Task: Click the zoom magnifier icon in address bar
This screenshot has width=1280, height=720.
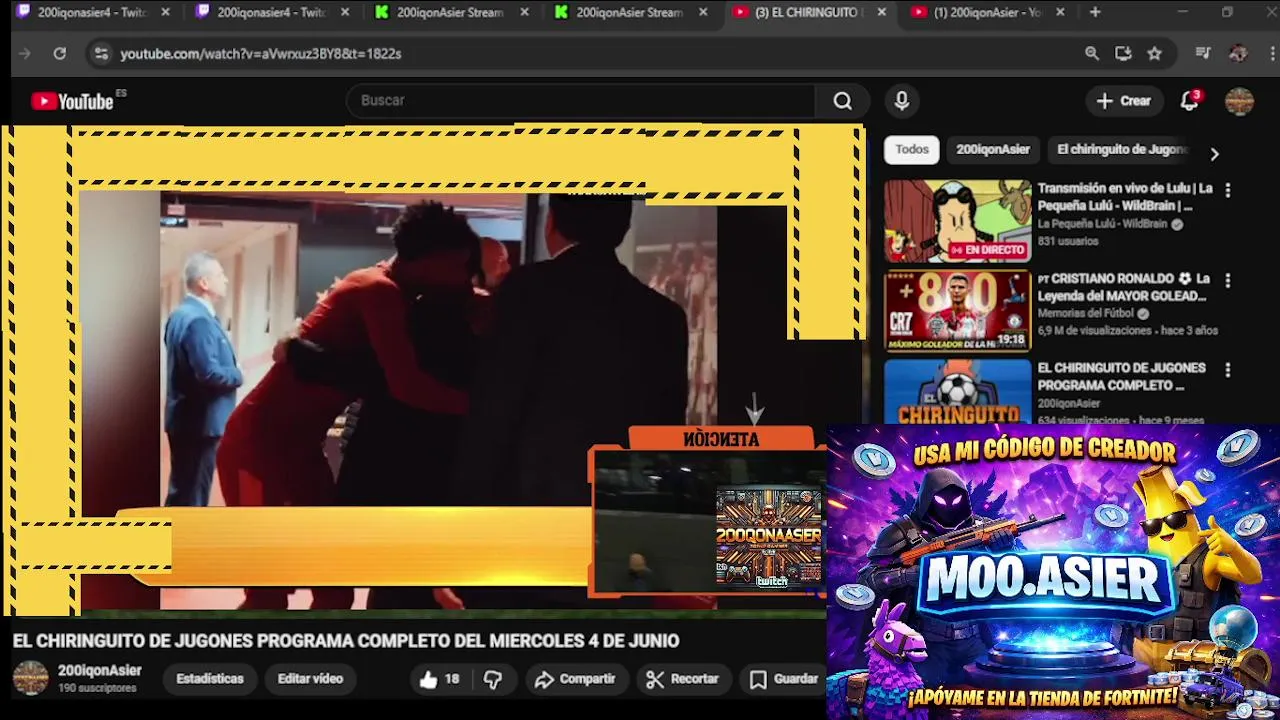Action: click(x=1092, y=54)
